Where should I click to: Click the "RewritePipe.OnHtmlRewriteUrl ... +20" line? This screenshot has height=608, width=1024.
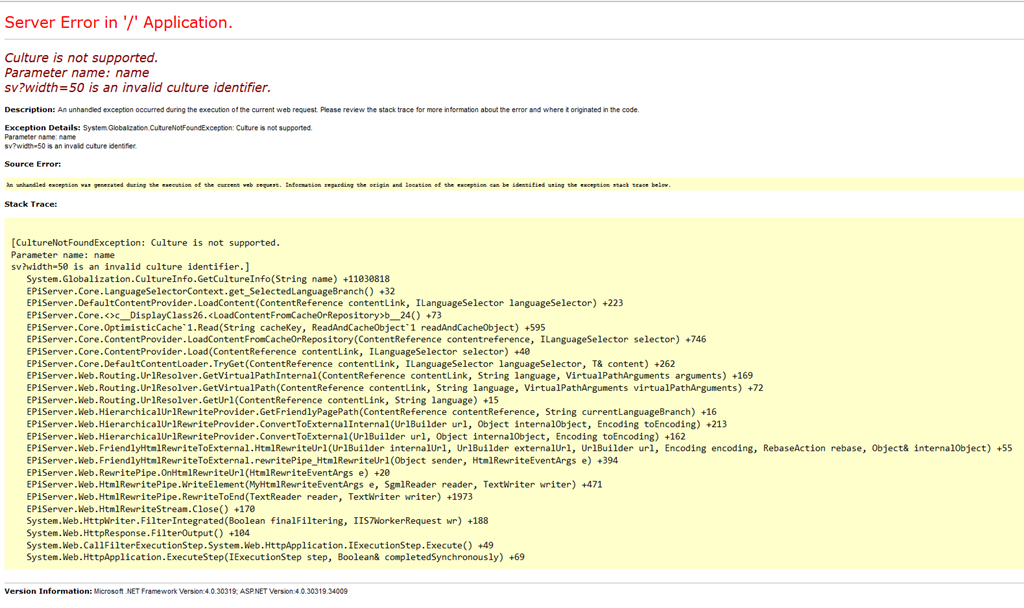pyautogui.click(x=208, y=473)
